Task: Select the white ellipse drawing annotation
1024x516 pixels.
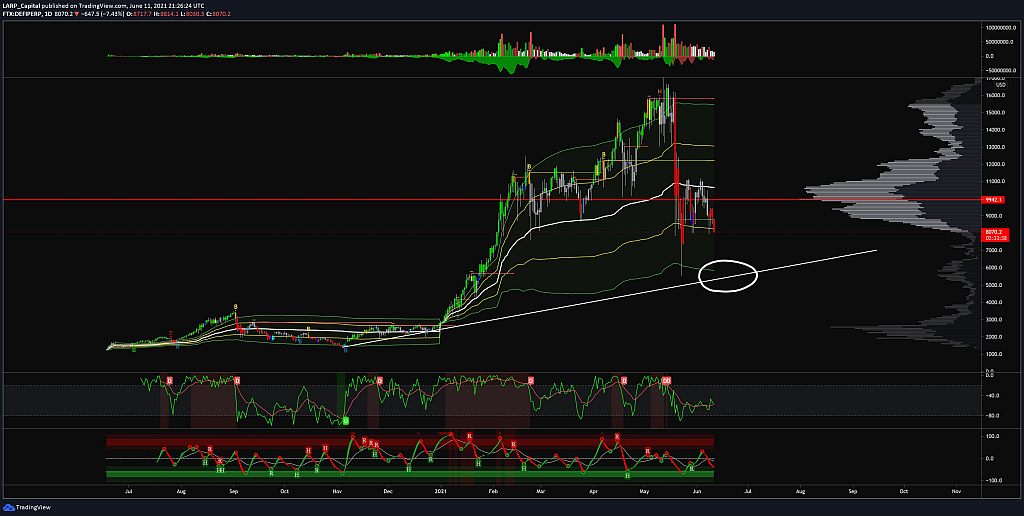Action: (x=728, y=274)
